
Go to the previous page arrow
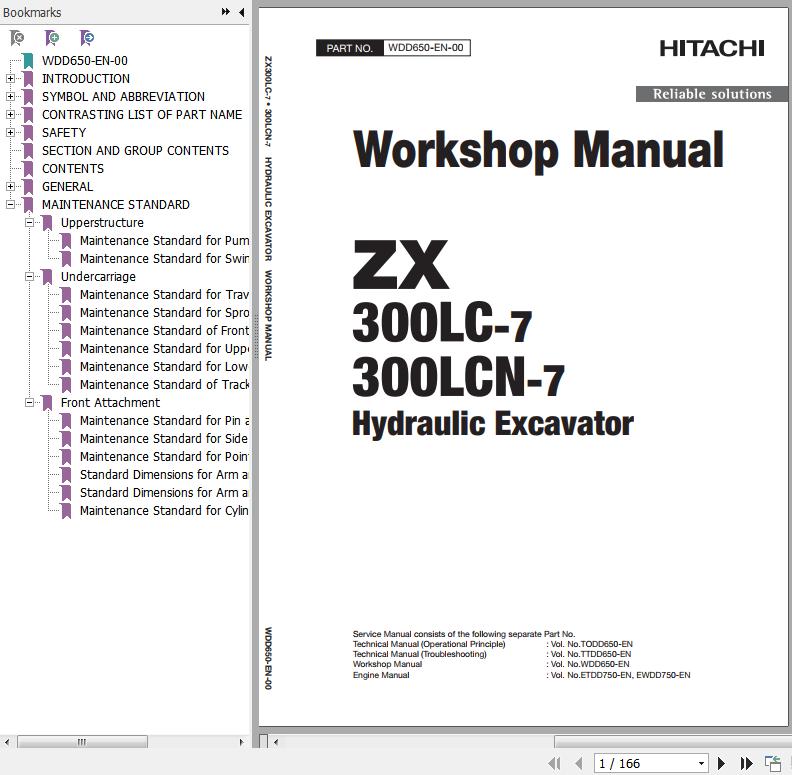[x=579, y=763]
